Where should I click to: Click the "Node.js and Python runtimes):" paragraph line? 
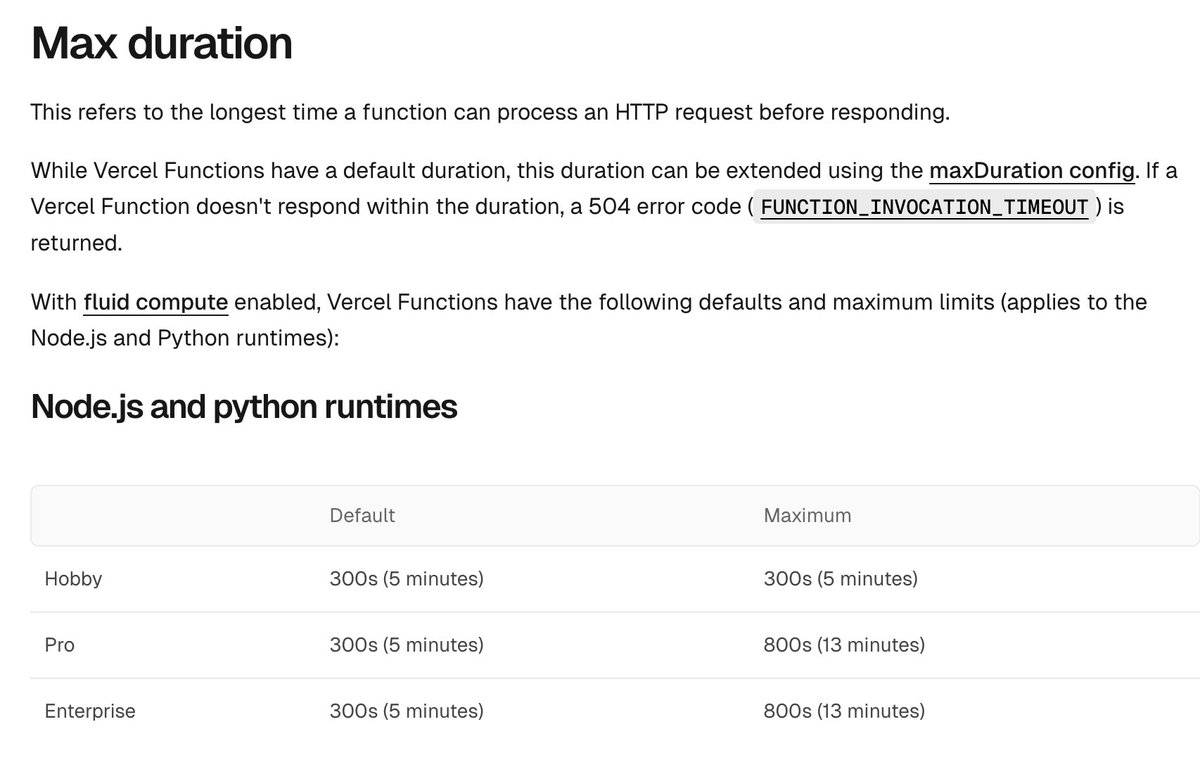pos(186,338)
